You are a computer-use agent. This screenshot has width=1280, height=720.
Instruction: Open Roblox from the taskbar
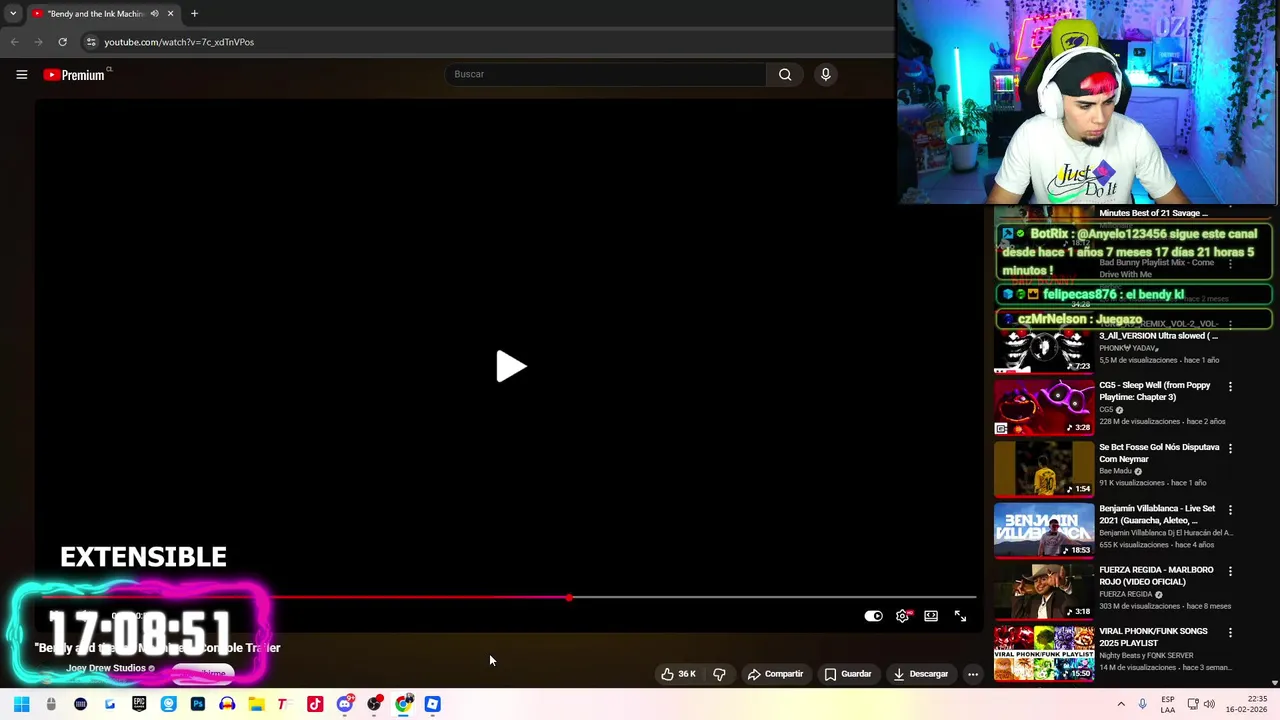pos(433,704)
